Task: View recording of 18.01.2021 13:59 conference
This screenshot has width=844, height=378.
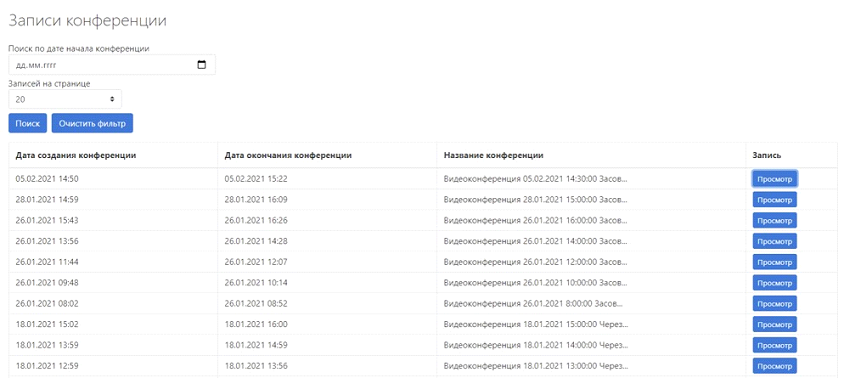Action: (775, 345)
